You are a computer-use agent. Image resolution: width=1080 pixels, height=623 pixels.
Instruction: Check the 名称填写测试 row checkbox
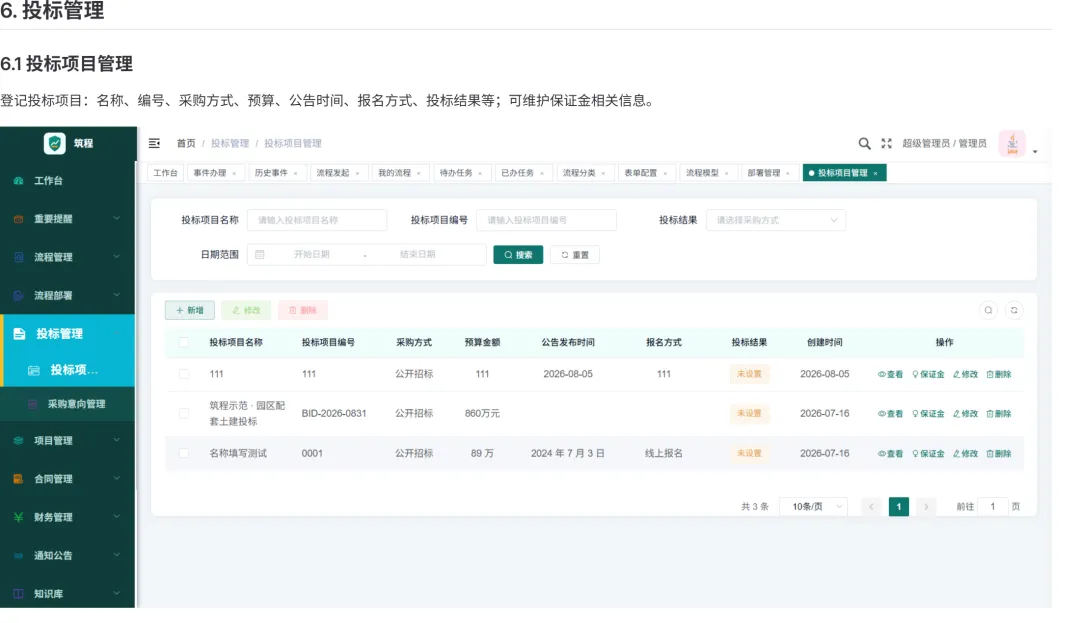[x=184, y=453]
